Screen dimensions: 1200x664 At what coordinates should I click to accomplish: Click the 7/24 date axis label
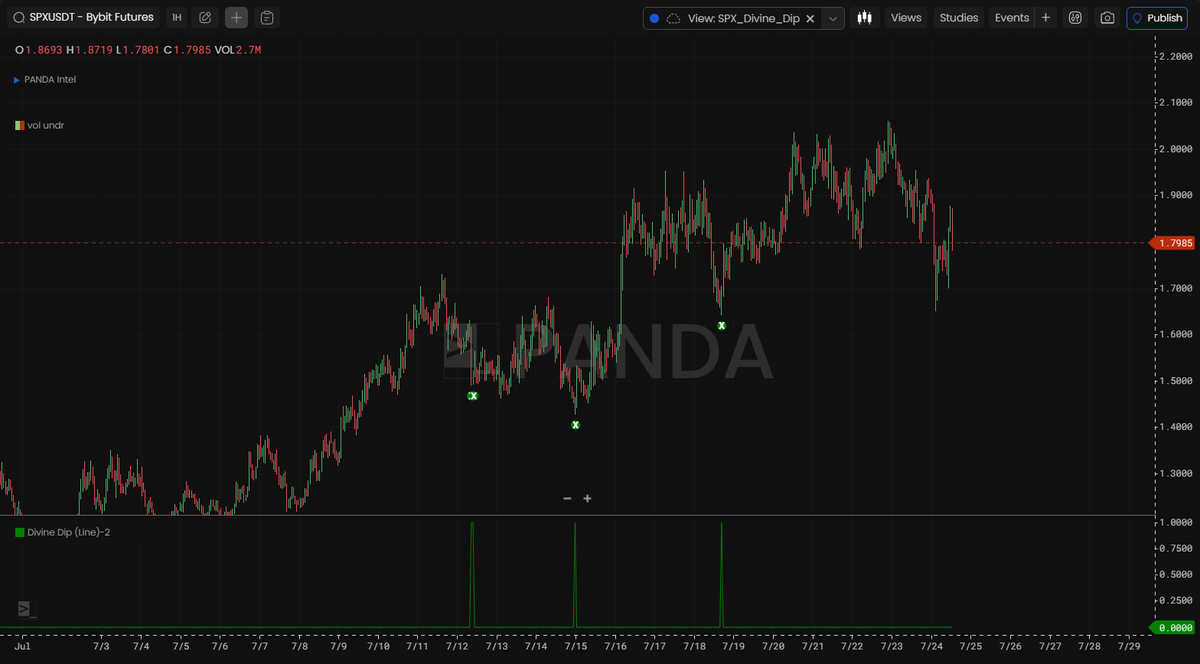pos(931,647)
